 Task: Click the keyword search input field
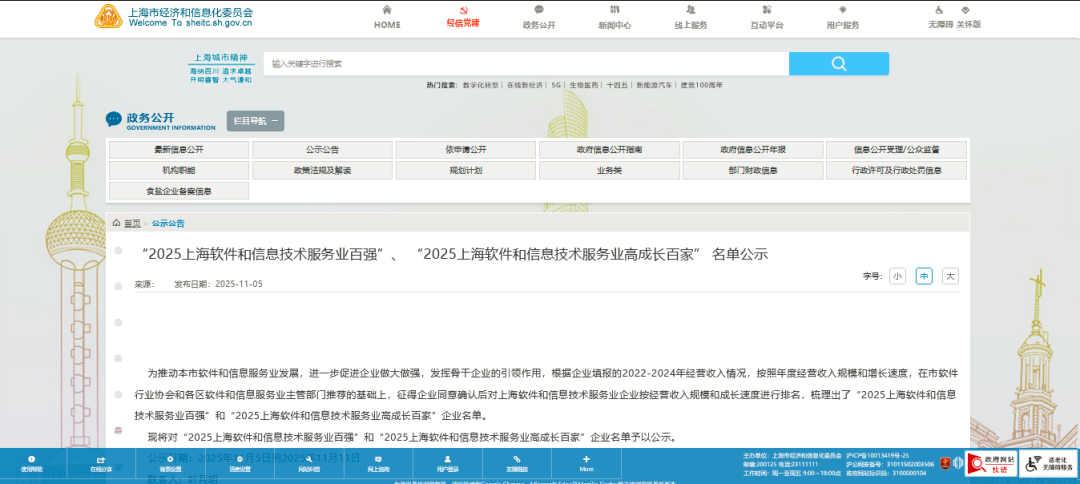[x=526, y=64]
